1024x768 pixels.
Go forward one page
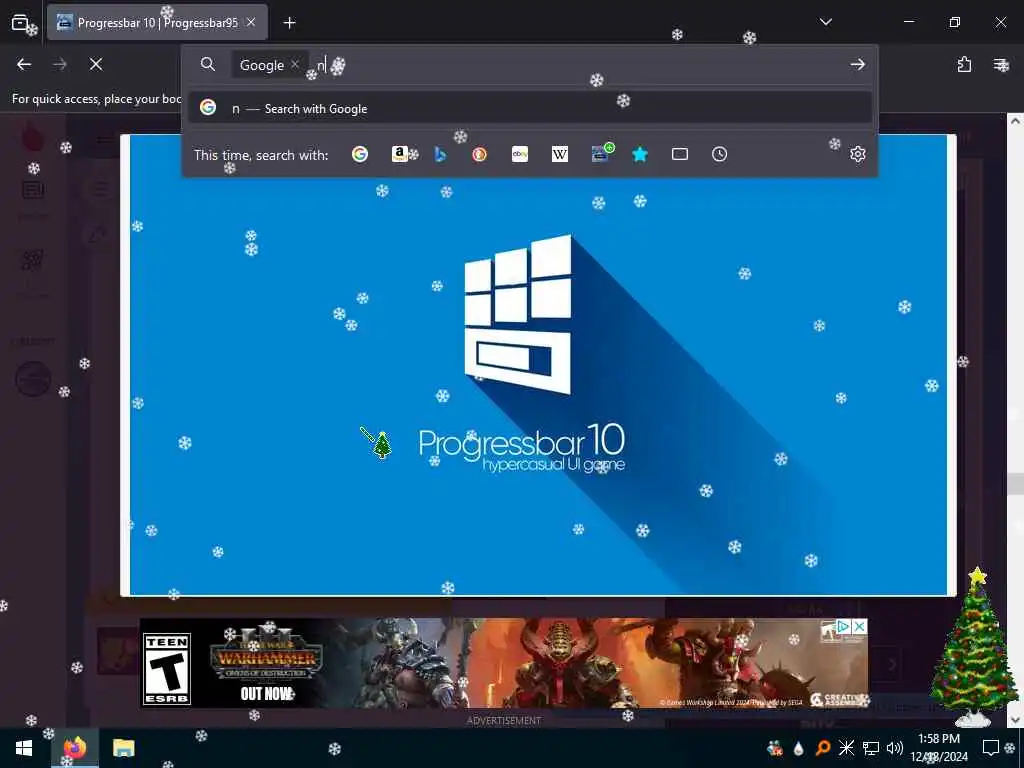(59, 64)
